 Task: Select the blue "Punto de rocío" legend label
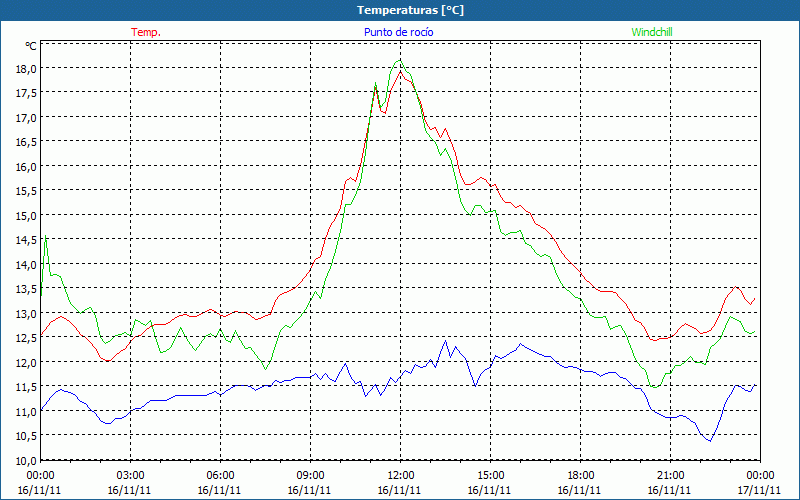point(399,32)
